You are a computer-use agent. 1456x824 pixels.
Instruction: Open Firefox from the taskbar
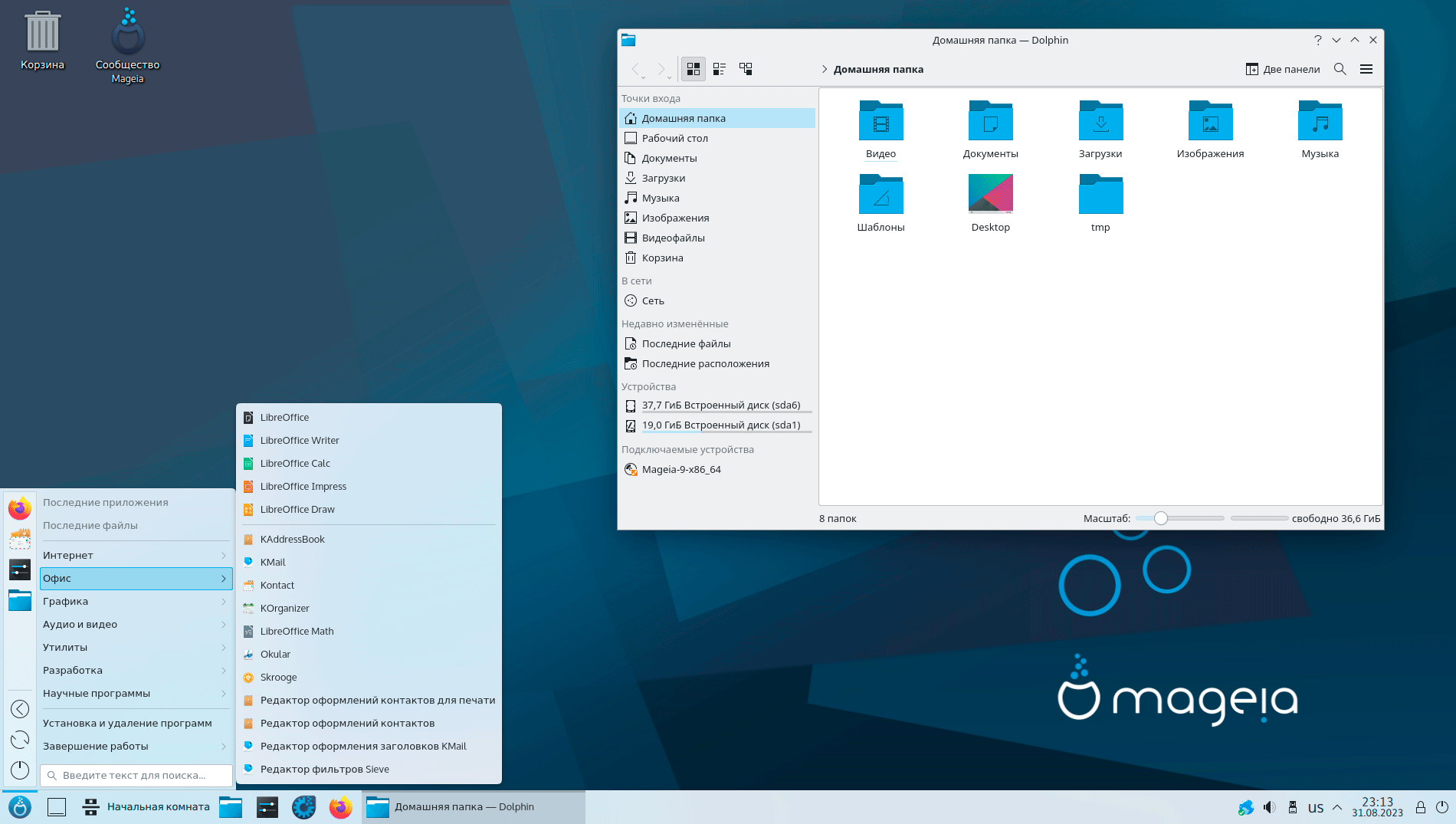click(x=340, y=807)
